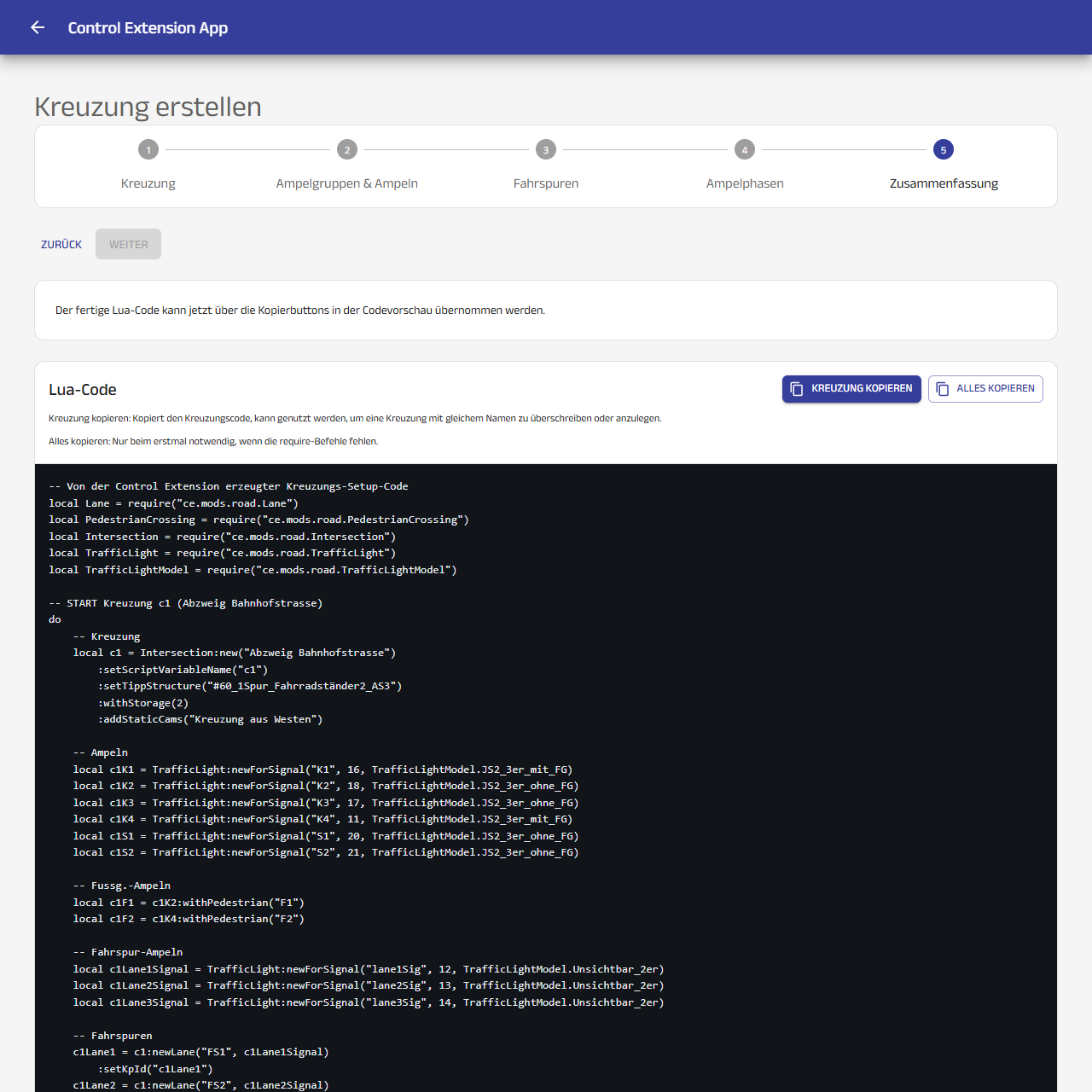Select the Zusammenfassung step

[944, 183]
